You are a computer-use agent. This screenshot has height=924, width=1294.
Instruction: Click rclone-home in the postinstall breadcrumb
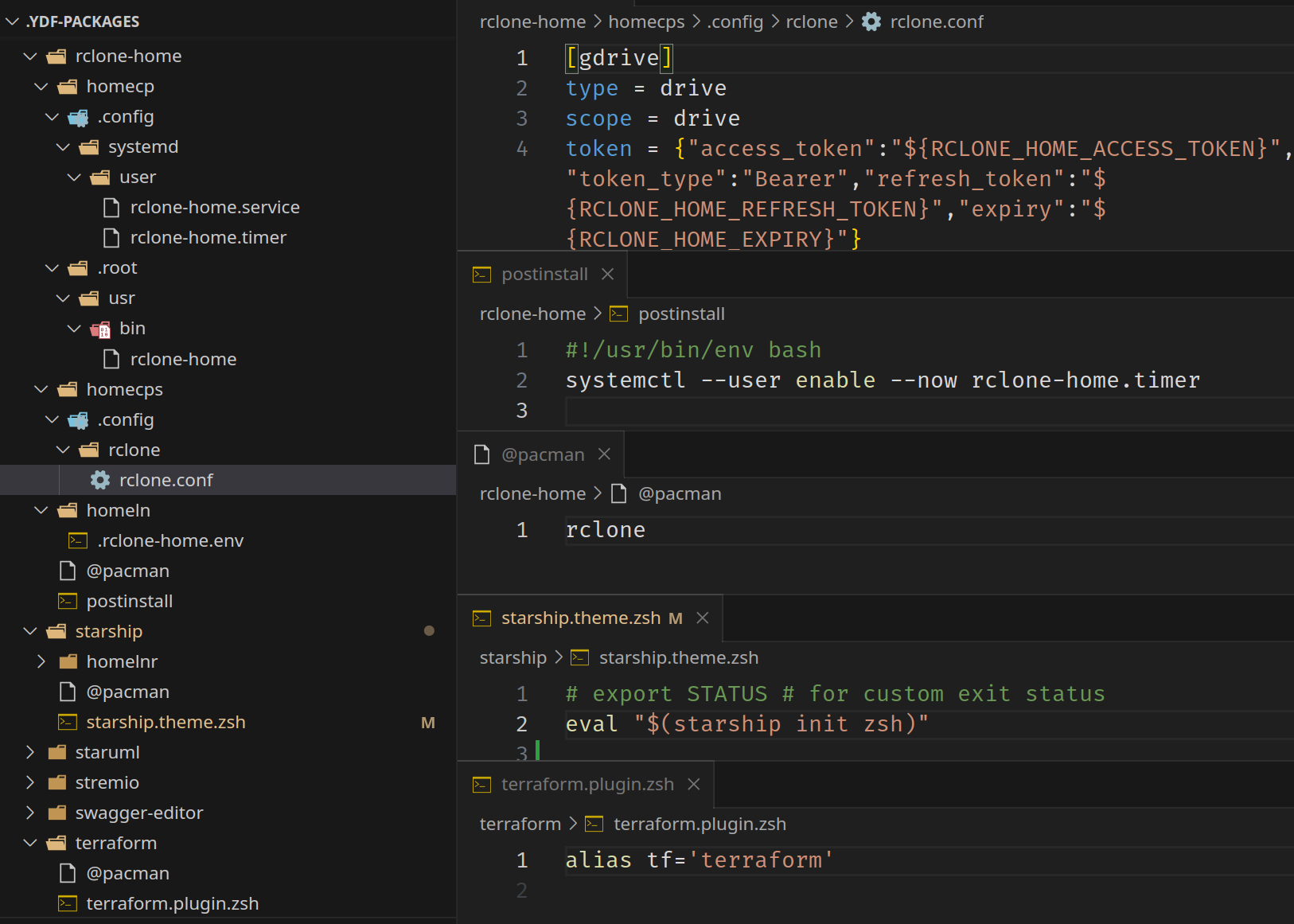(532, 314)
